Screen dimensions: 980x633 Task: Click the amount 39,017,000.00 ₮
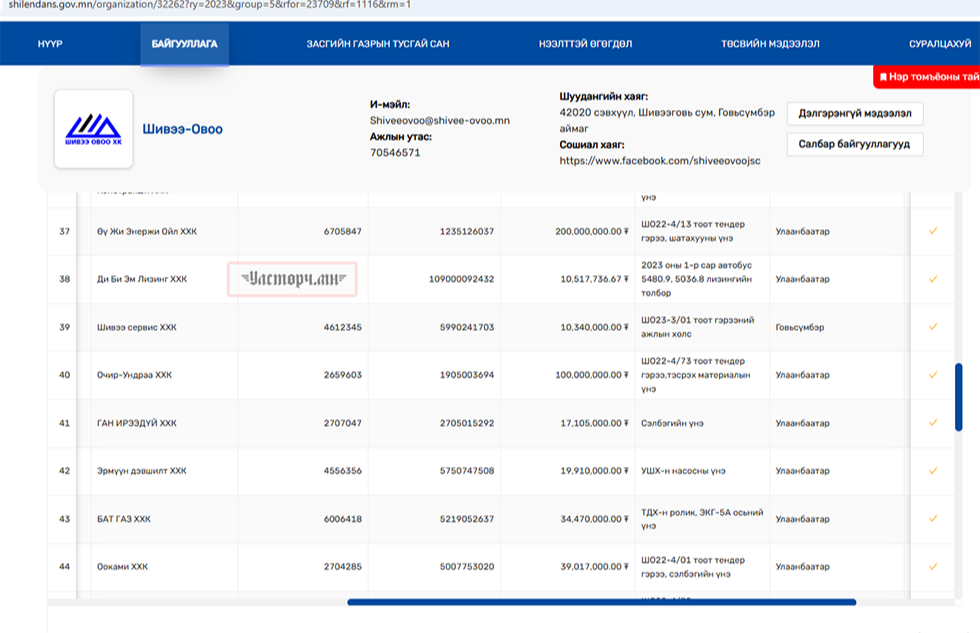[x=594, y=567]
